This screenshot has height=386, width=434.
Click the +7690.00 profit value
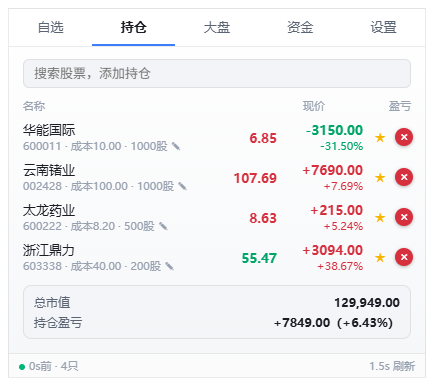pos(332,170)
